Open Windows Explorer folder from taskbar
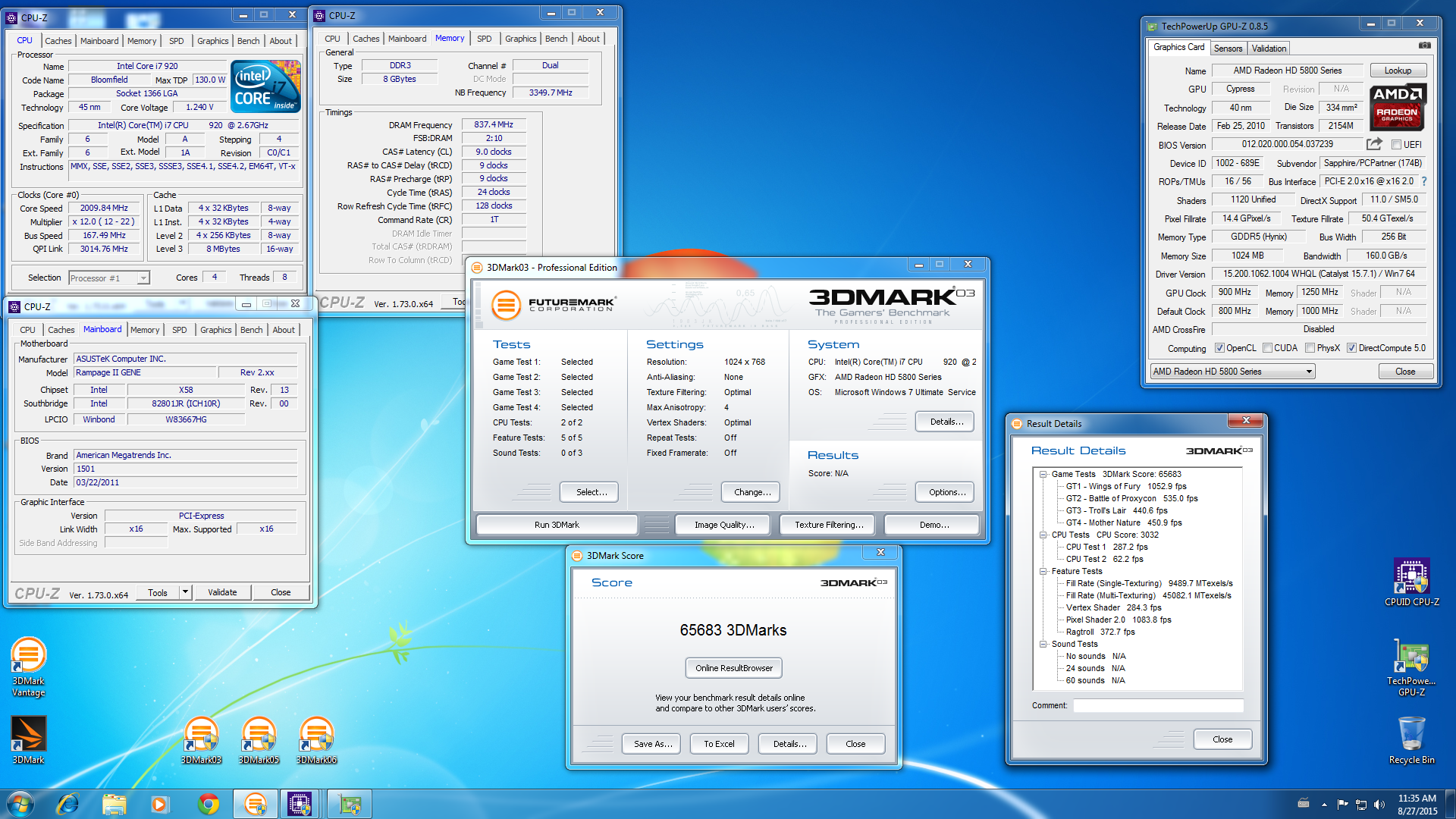1456x819 pixels. tap(114, 804)
